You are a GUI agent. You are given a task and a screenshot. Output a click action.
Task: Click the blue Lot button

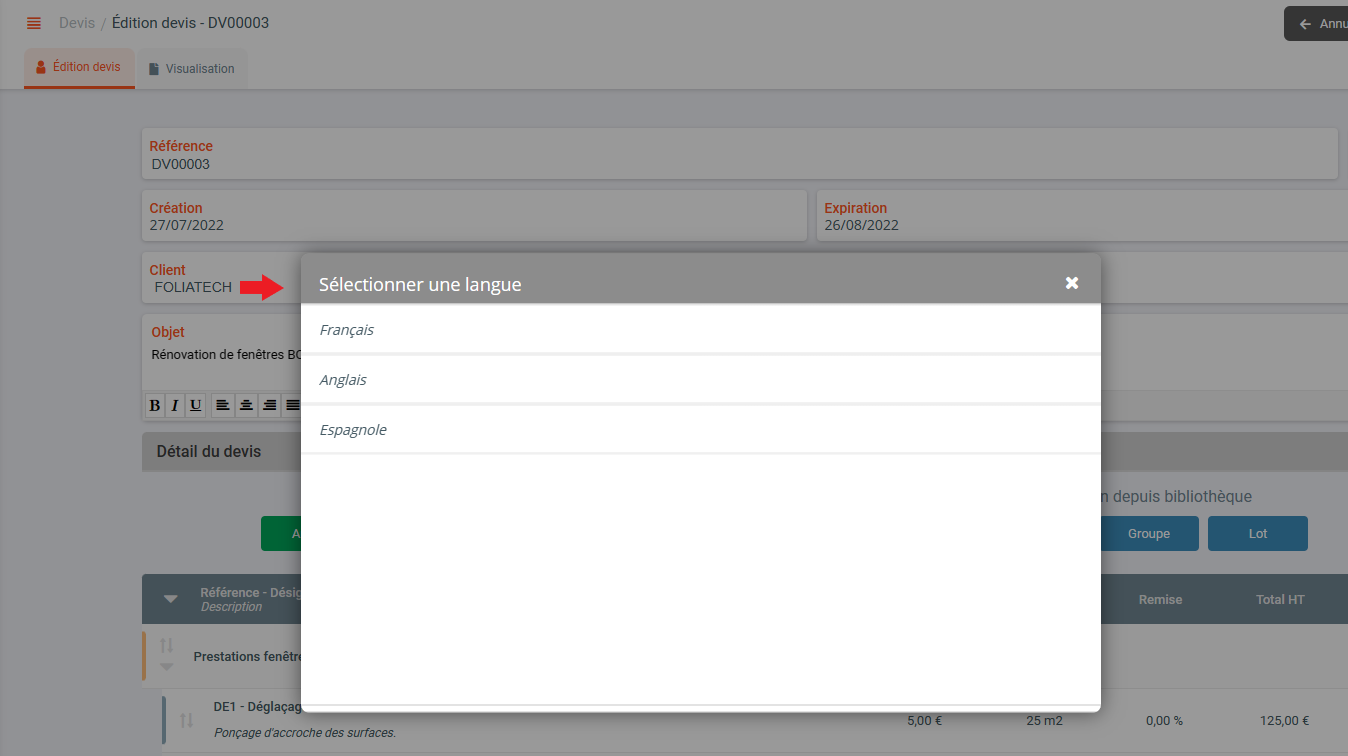click(1257, 534)
